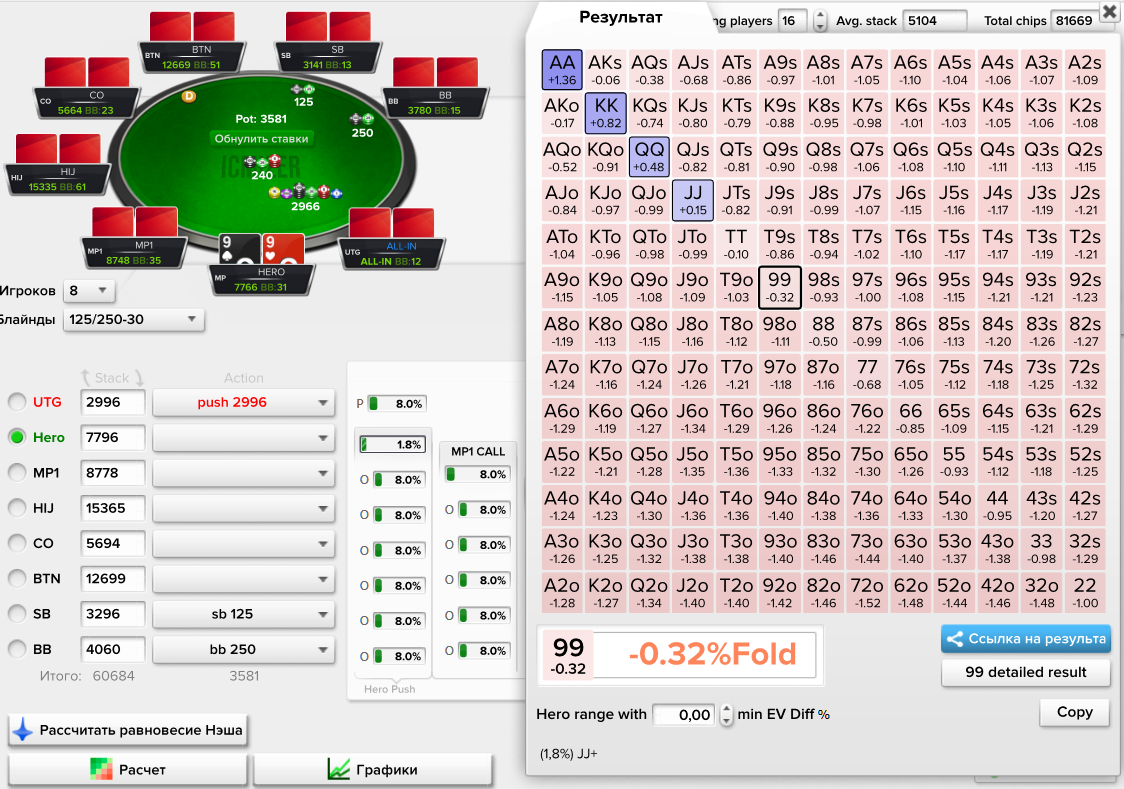Adjust the Hero range slider 1.8%

point(393,444)
